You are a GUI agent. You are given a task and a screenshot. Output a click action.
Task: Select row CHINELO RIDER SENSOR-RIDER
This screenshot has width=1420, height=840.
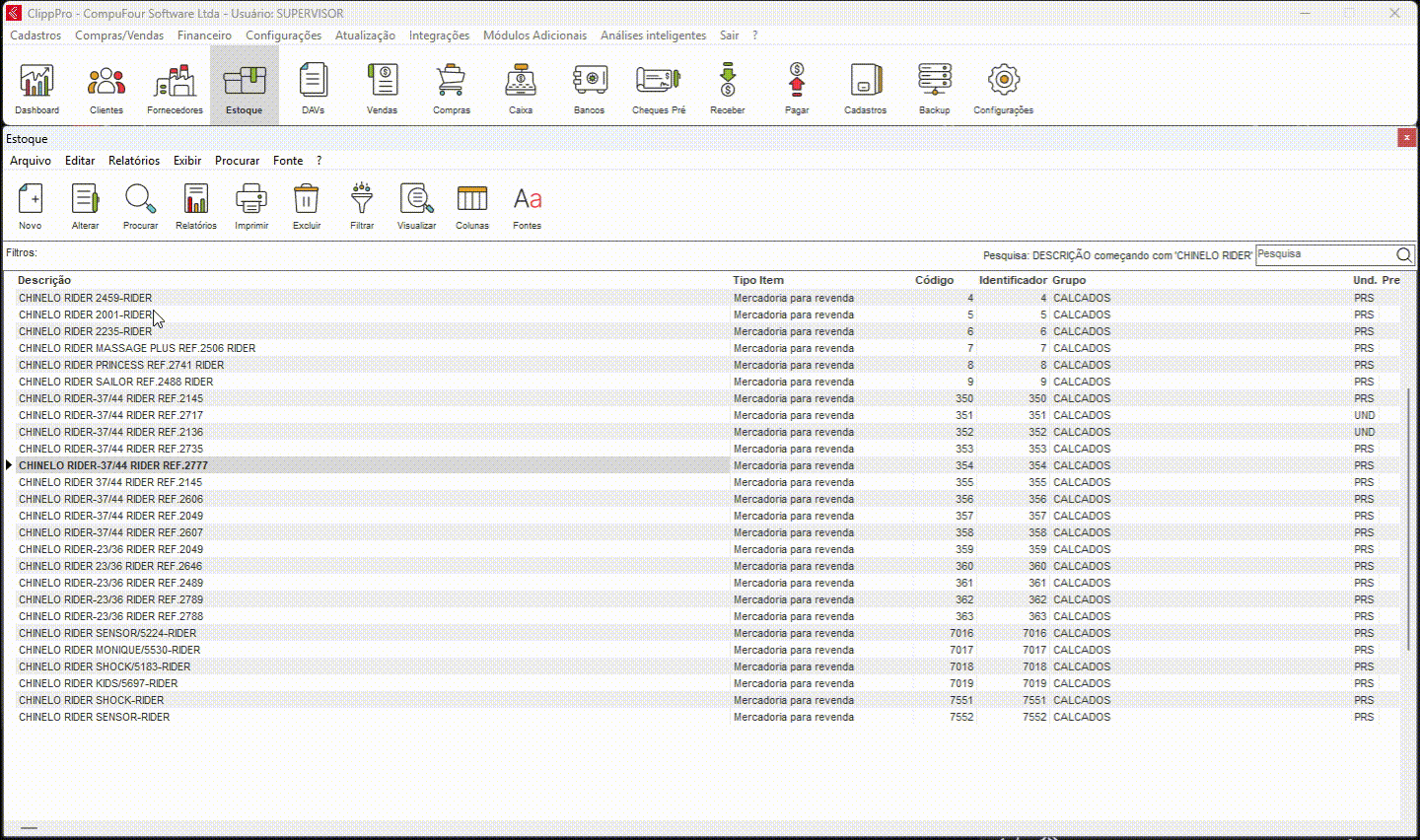(x=95, y=717)
